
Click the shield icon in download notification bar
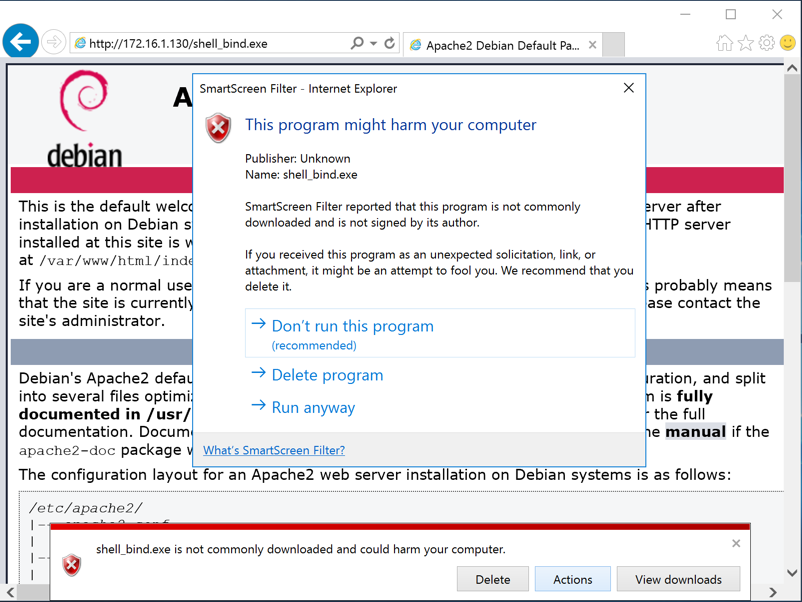pyautogui.click(x=72, y=565)
